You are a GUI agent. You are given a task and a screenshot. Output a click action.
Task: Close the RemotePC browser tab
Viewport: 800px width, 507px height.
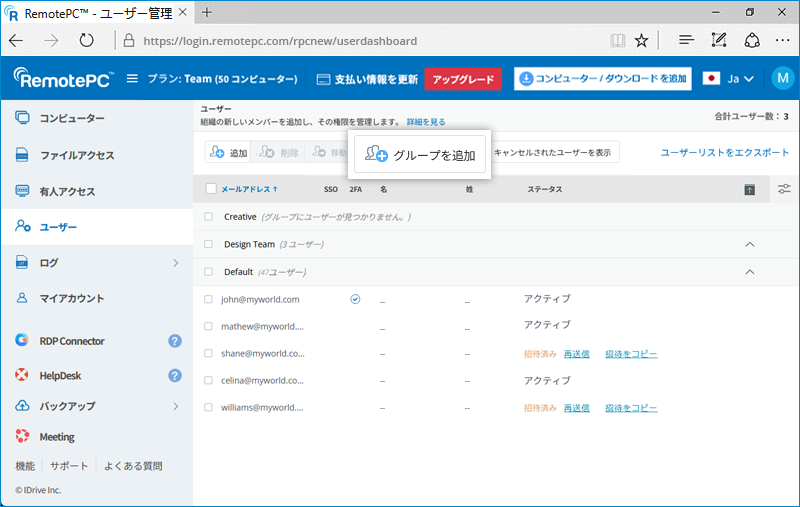pos(183,12)
